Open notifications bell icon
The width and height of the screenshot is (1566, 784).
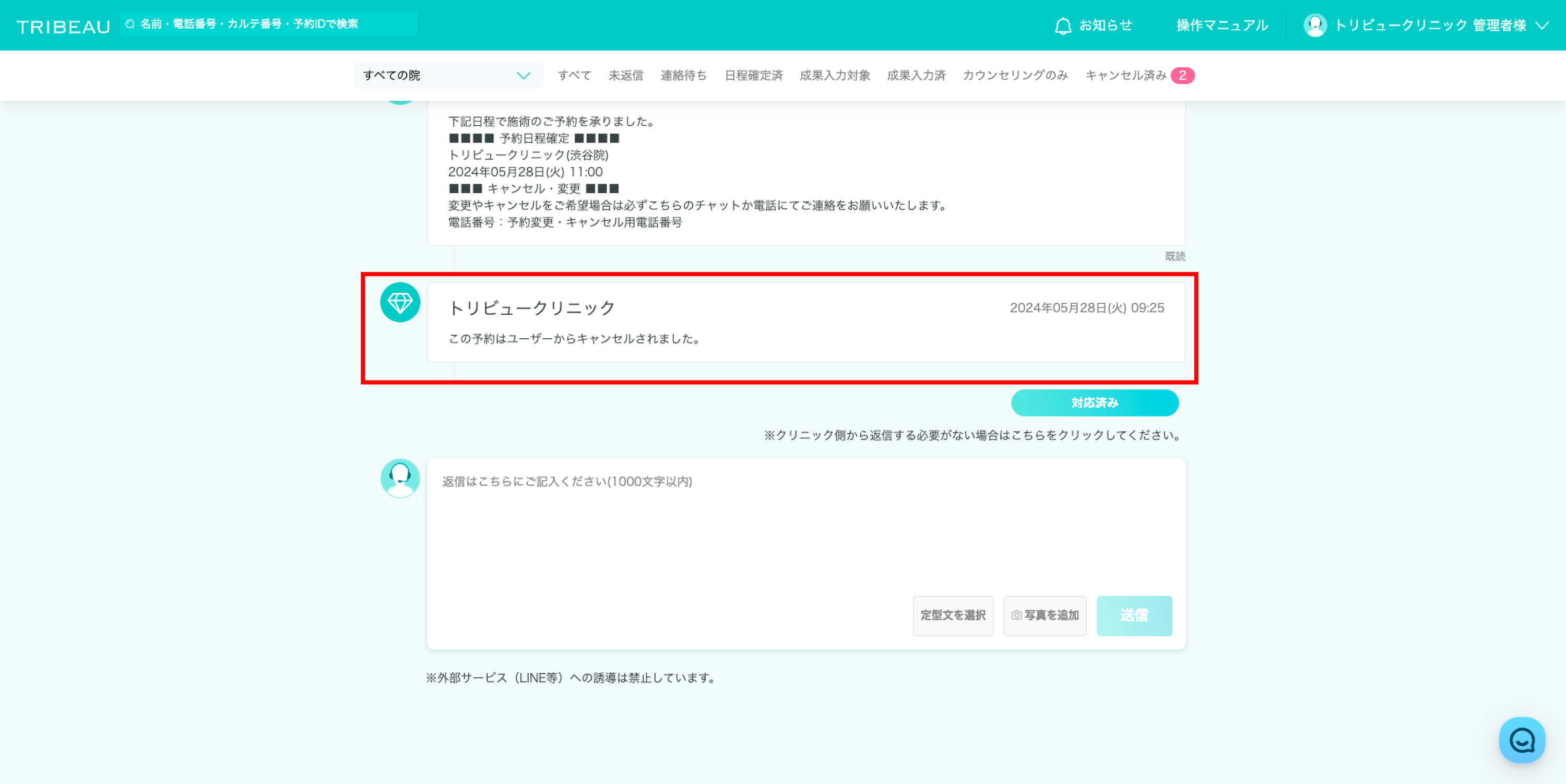click(1063, 26)
